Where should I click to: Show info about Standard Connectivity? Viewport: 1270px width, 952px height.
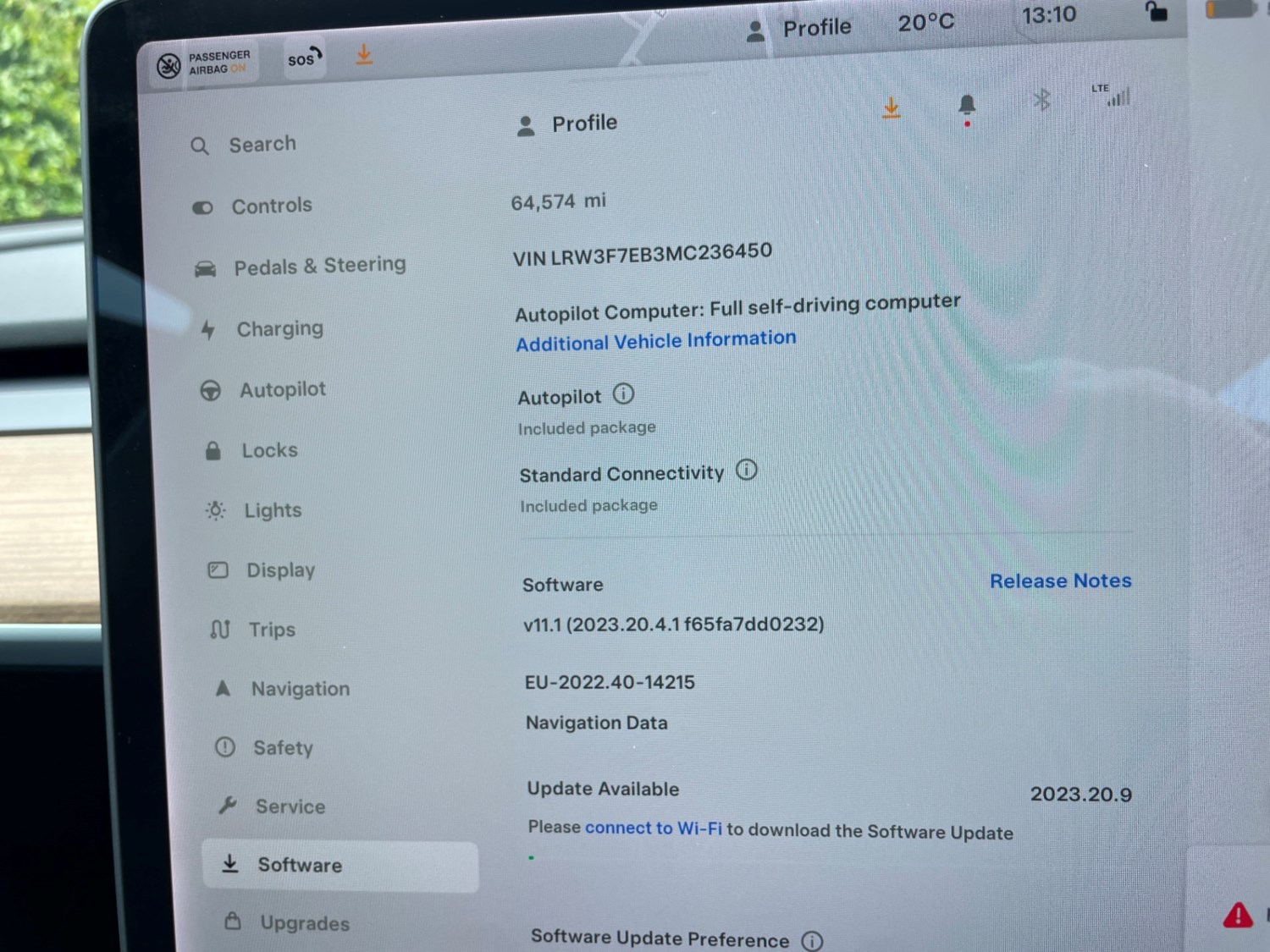[x=746, y=470]
